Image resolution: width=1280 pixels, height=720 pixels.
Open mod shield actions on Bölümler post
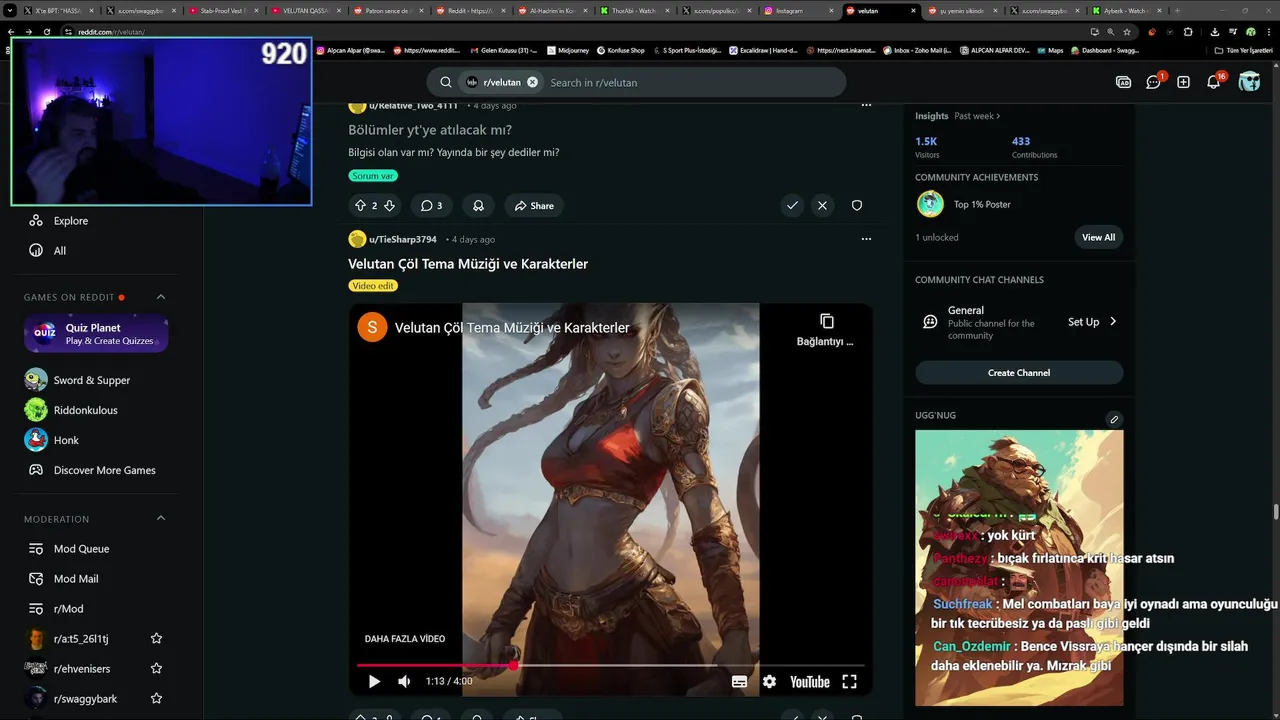click(x=857, y=205)
